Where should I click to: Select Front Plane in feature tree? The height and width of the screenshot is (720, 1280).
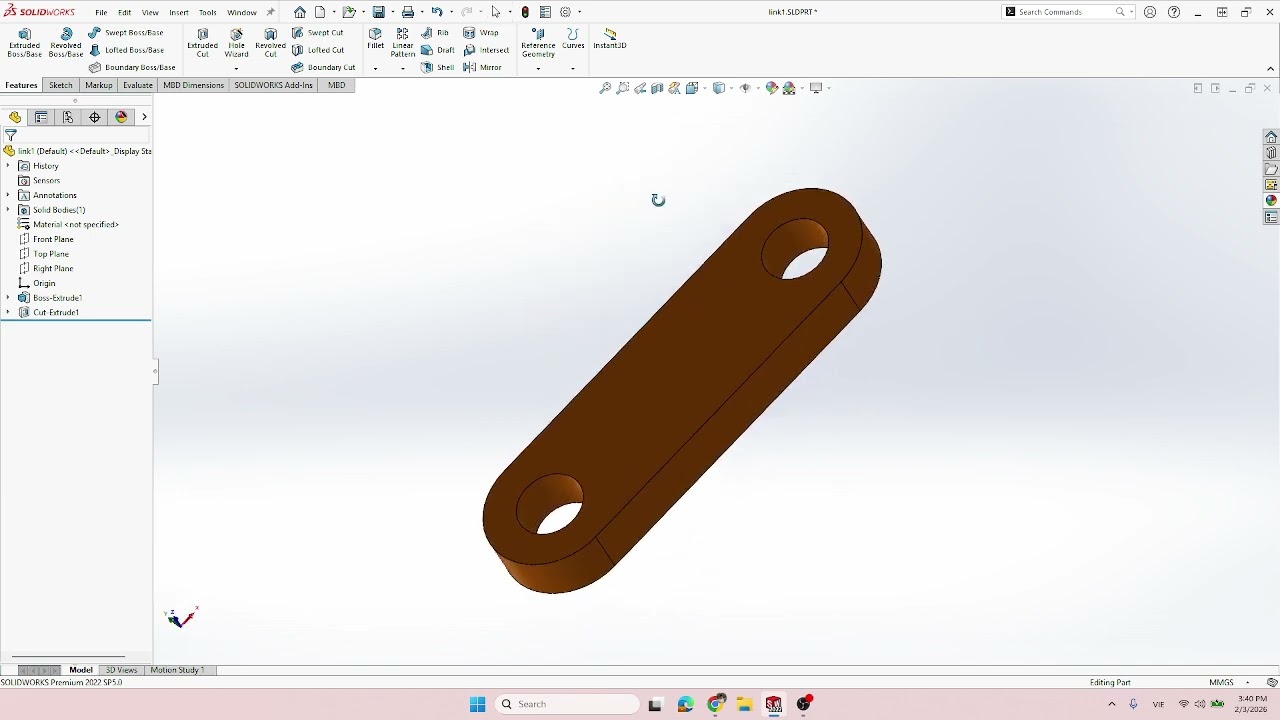pos(53,239)
